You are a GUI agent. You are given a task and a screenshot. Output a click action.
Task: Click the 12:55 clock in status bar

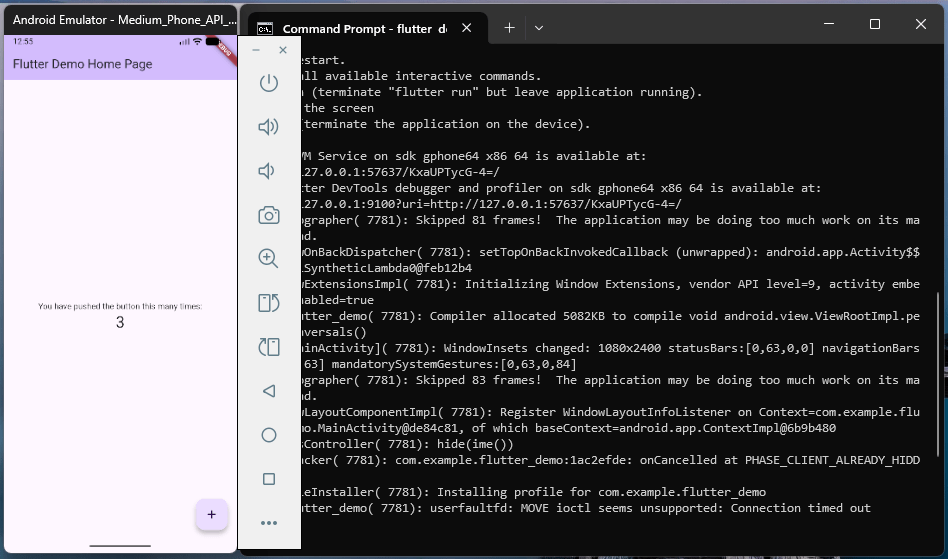pyautogui.click(x=23, y=42)
